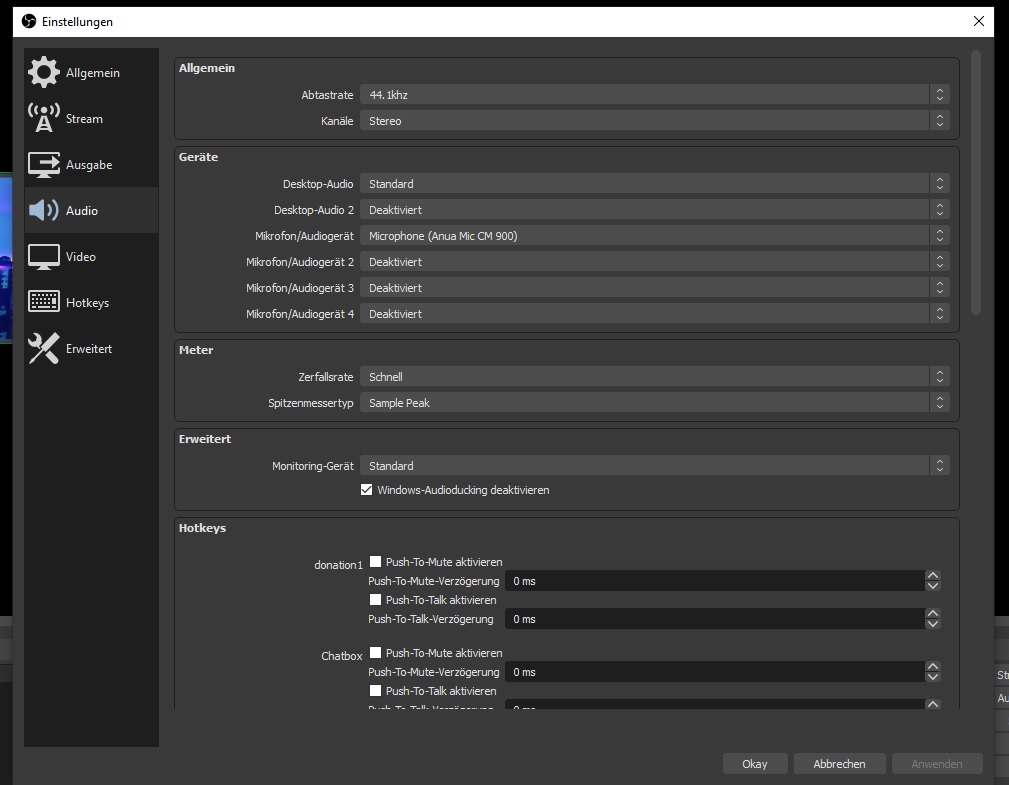Enable Push-To-Mute for donation1

tap(376, 562)
